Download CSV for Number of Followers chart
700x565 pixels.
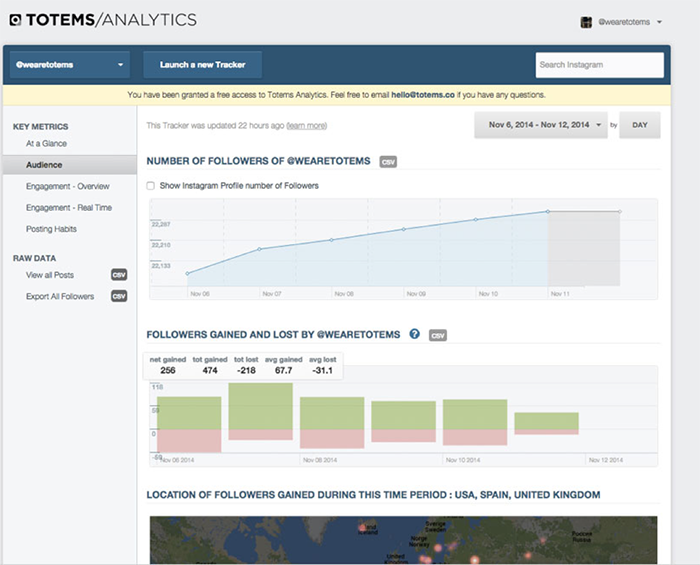(x=388, y=162)
